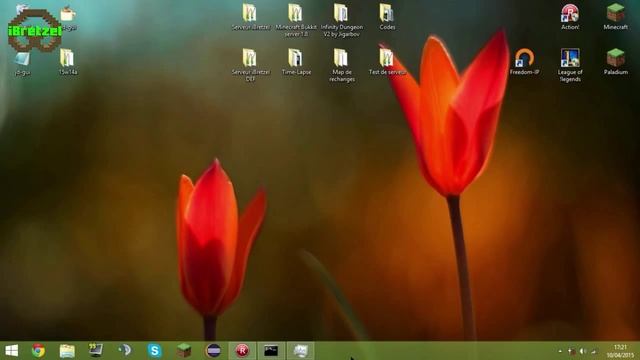Open the Infinity Dungeon V2 by Jigarbov folder
Image resolution: width=640 pixels, height=360 pixels.
(341, 20)
